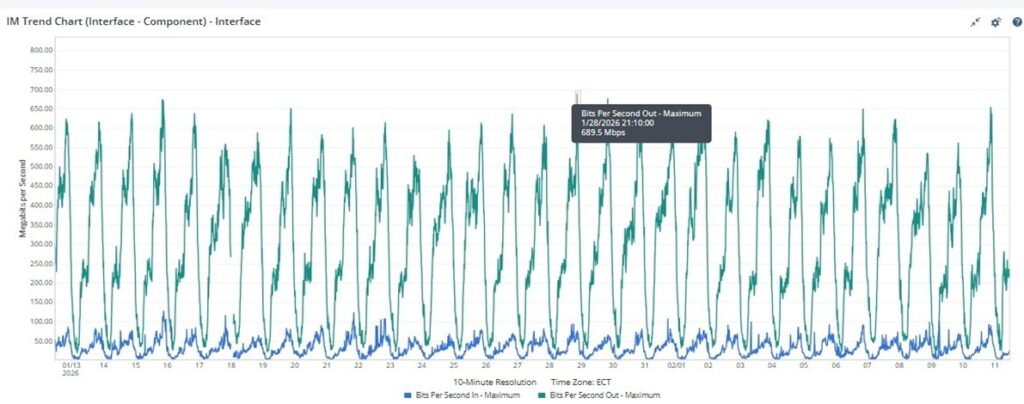Click blue Bits Per Second In swatch
Image resolution: width=1024 pixels, height=404 pixels.
pyautogui.click(x=407, y=396)
